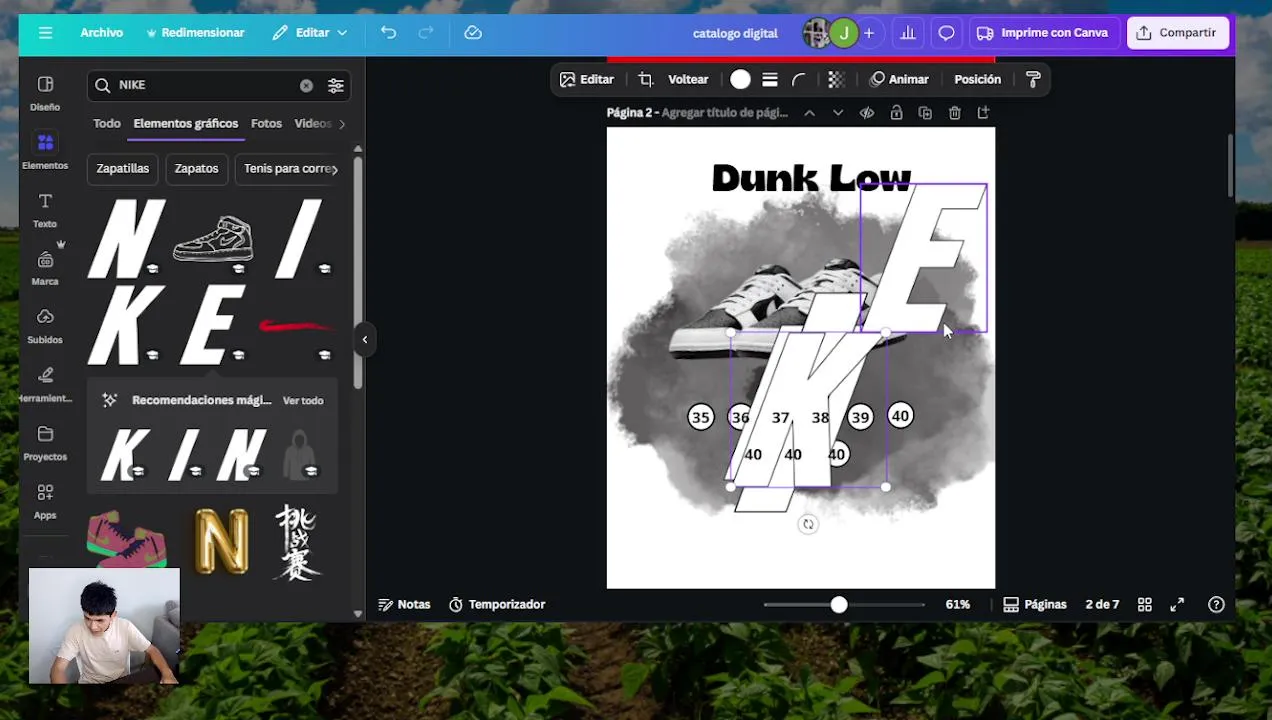
Task: Delete the page with trash icon
Action: click(x=955, y=113)
